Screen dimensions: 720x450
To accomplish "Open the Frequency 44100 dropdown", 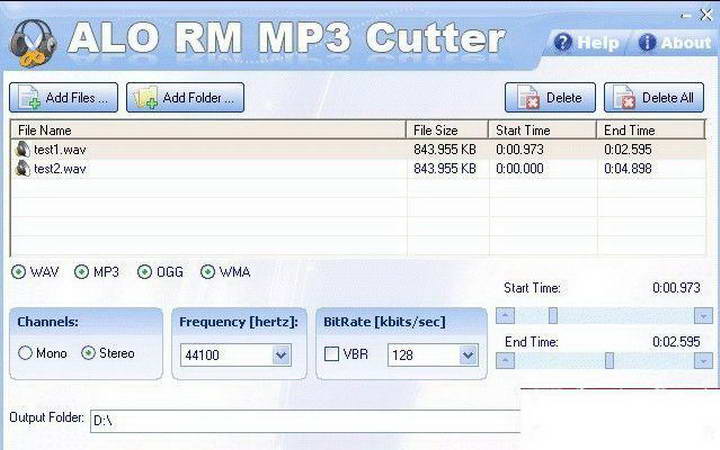I will [x=281, y=355].
